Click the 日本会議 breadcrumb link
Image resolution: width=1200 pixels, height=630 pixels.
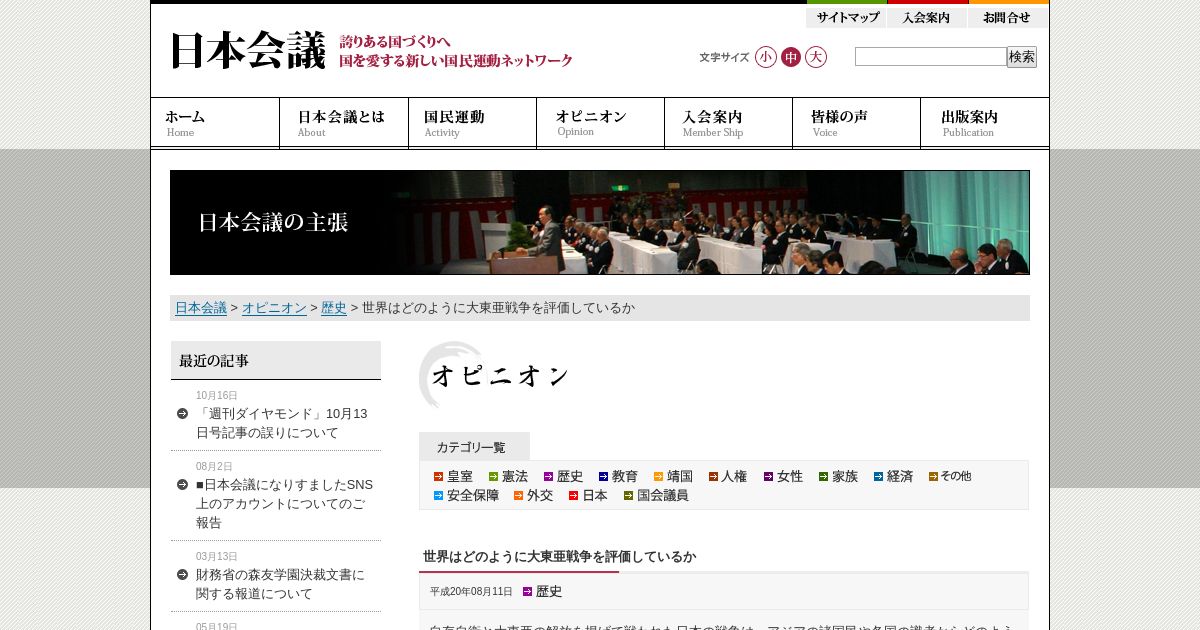[x=201, y=308]
